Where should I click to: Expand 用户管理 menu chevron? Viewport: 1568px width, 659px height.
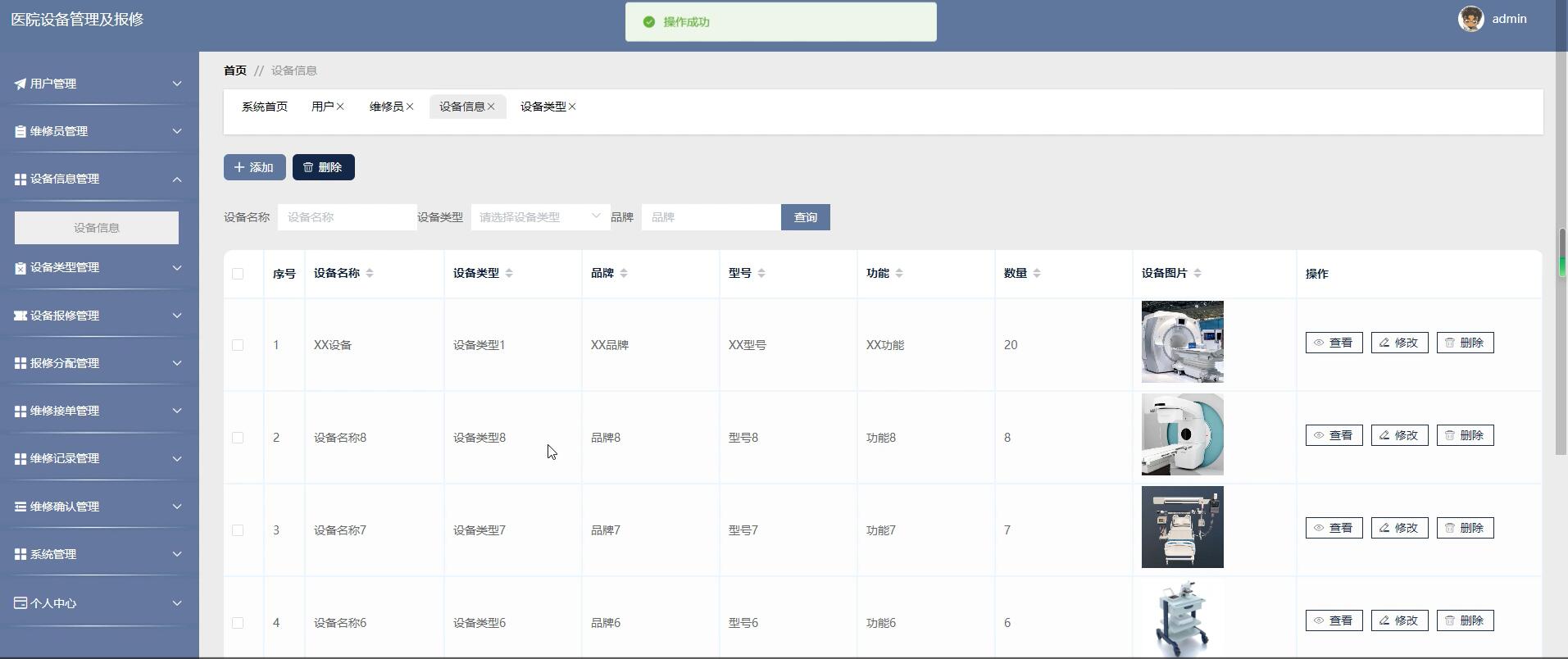tap(177, 84)
